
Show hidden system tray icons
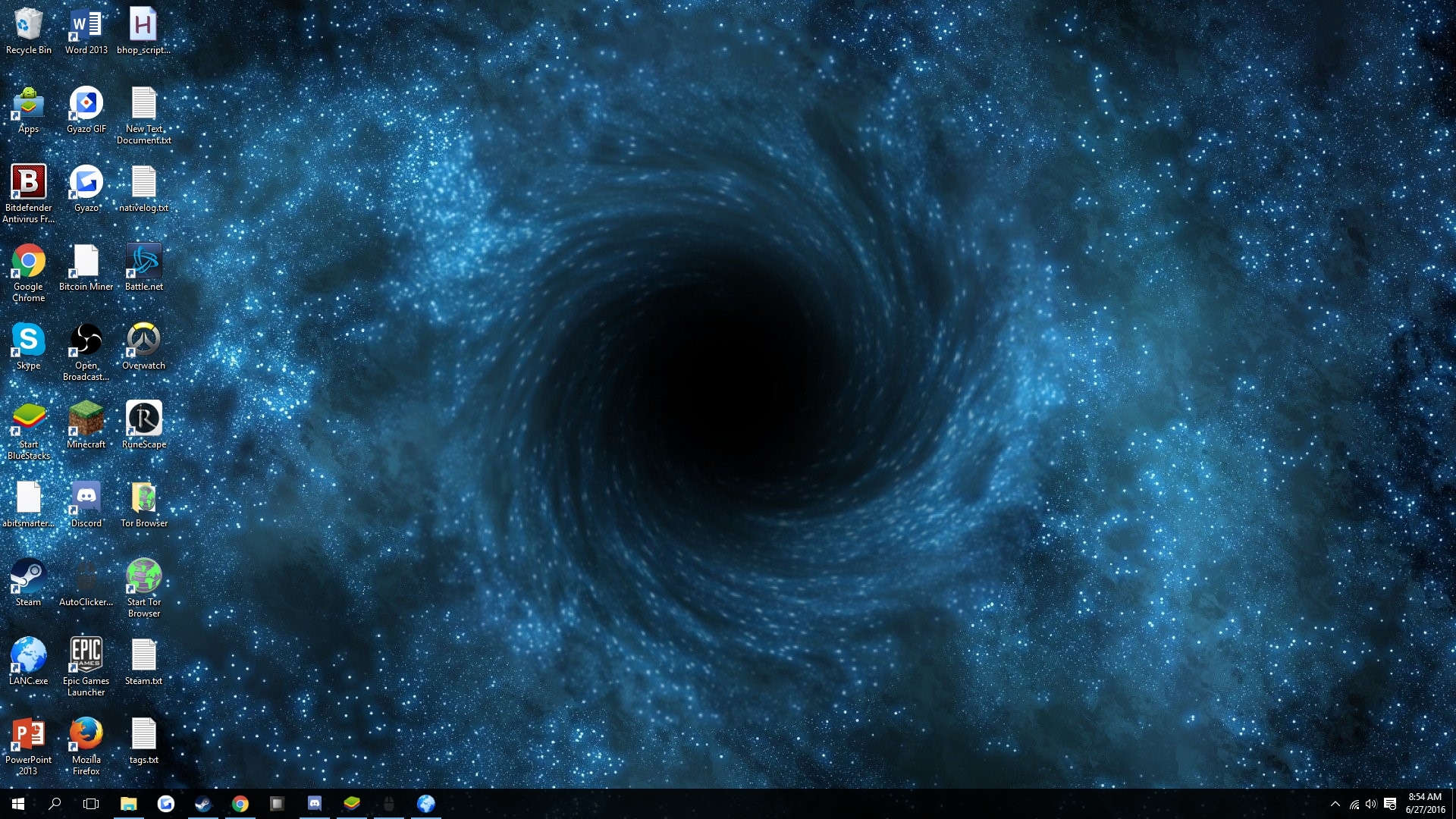(1335, 804)
